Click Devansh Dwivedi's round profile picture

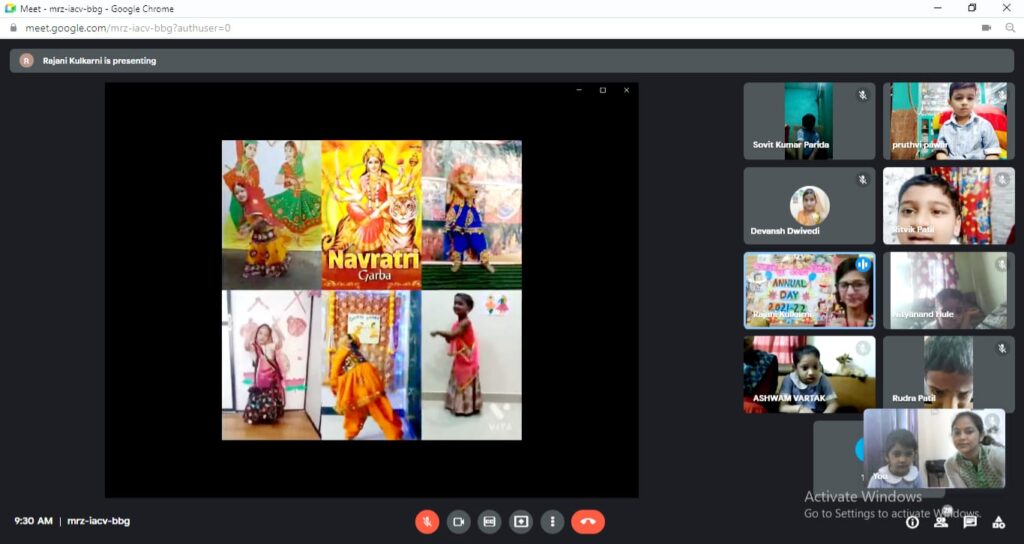click(810, 205)
